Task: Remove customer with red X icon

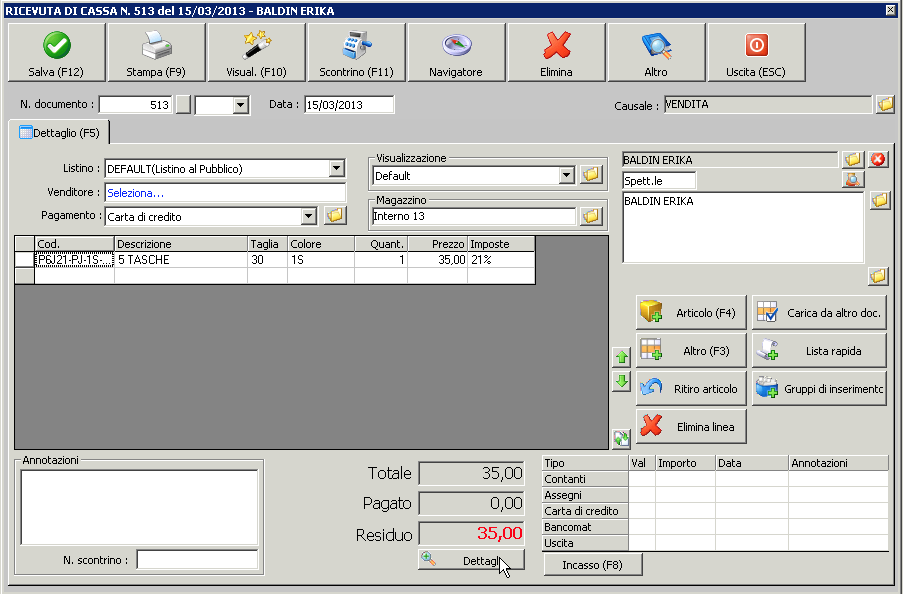Action: click(x=878, y=159)
